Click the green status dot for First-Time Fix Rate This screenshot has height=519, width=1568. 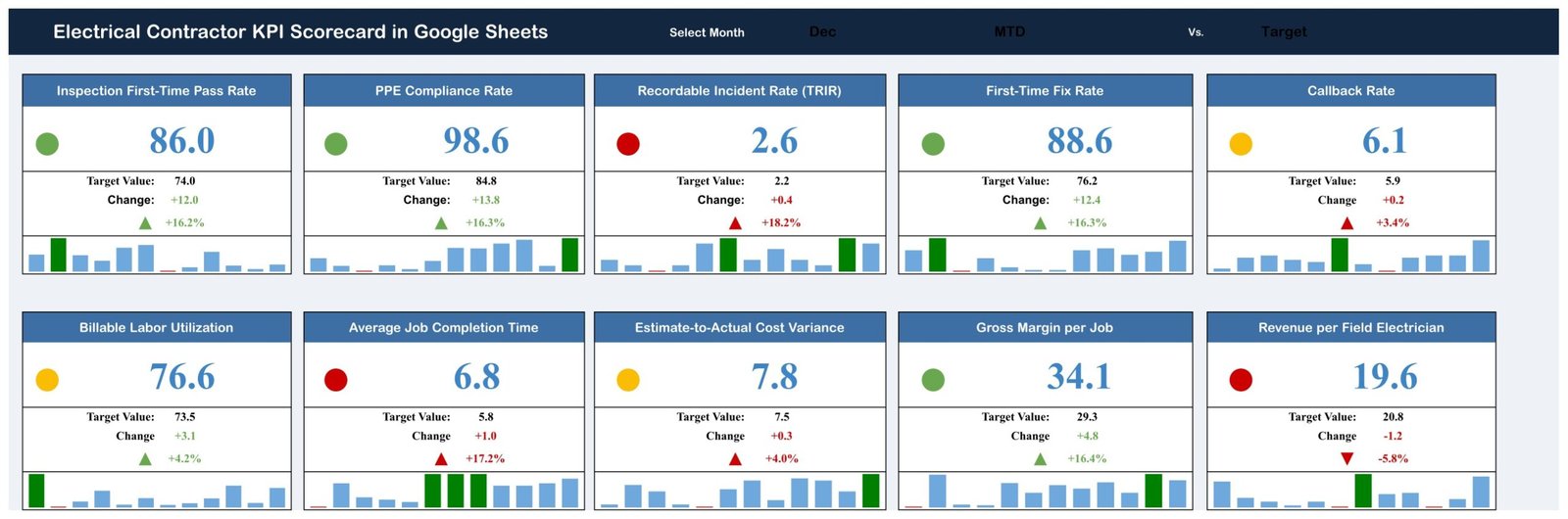pyautogui.click(x=933, y=144)
